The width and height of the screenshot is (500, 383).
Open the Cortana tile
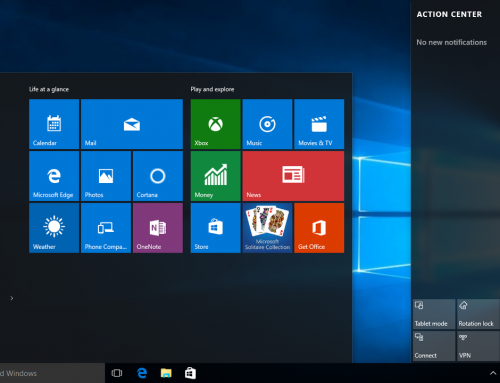tap(158, 176)
